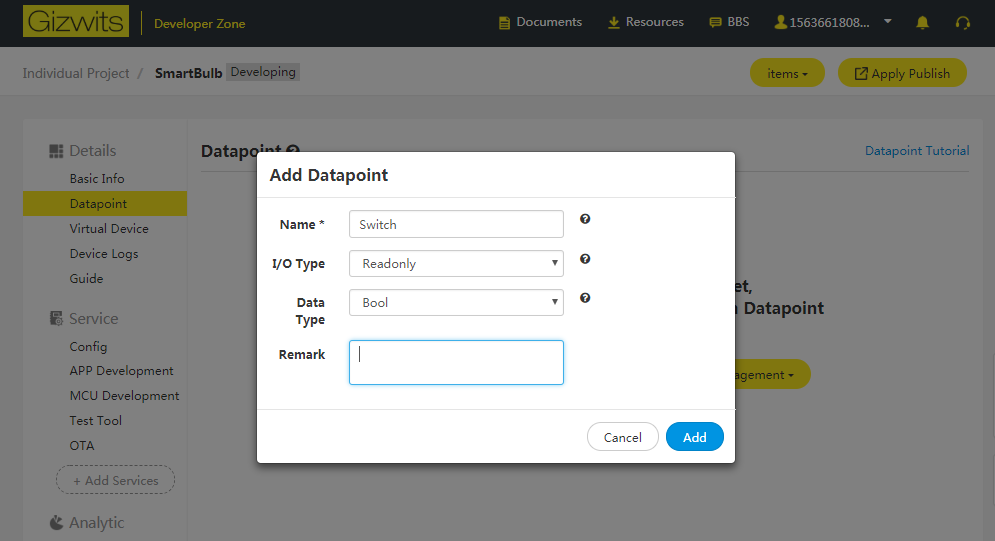
Task: Open the Data Type dropdown
Action: coord(456,303)
